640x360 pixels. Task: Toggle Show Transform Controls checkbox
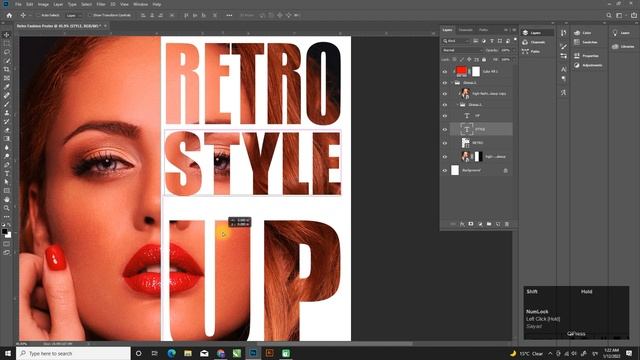pos(90,16)
